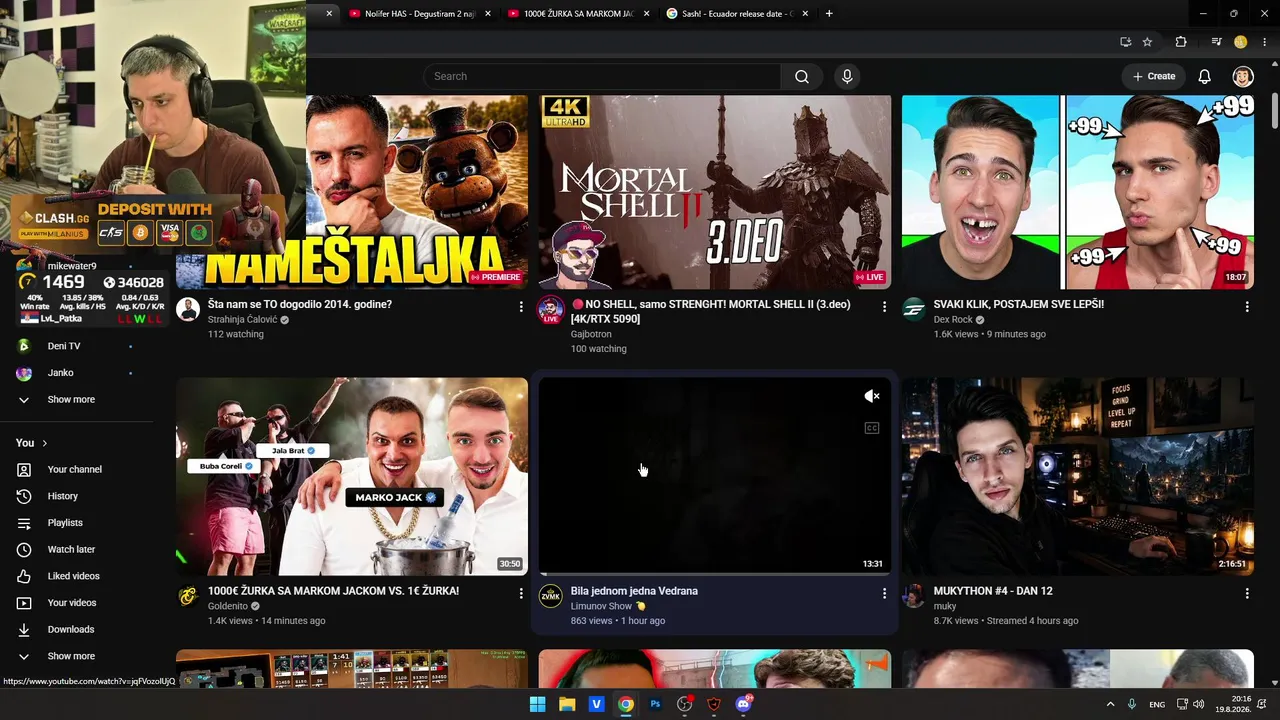The image size is (1280, 720).
Task: Open Gajbotron live channel avatar
Action: pos(551,309)
